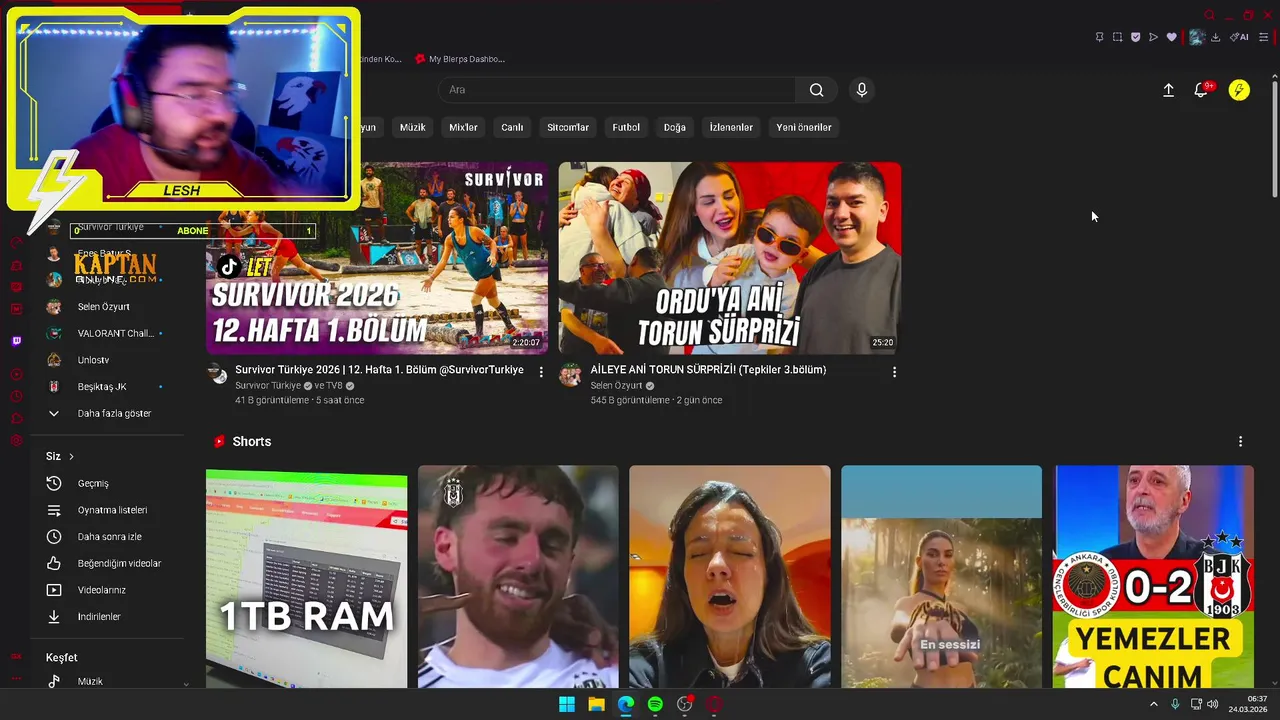This screenshot has height=720, width=1280.
Task: Open options menu for AİLEYE ANİ TORUN video
Action: pos(894,372)
